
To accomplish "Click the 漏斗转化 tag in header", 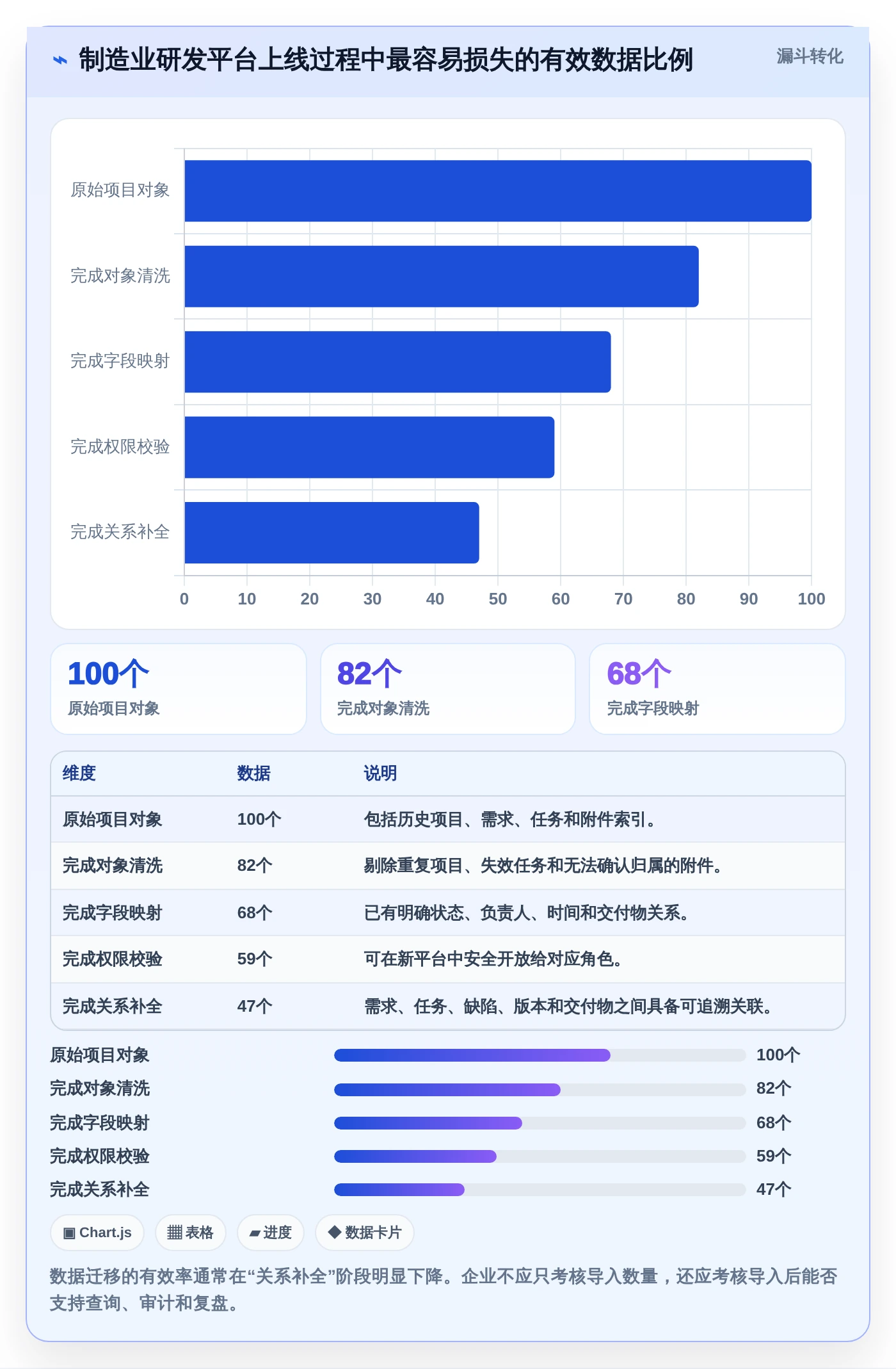I will [810, 56].
